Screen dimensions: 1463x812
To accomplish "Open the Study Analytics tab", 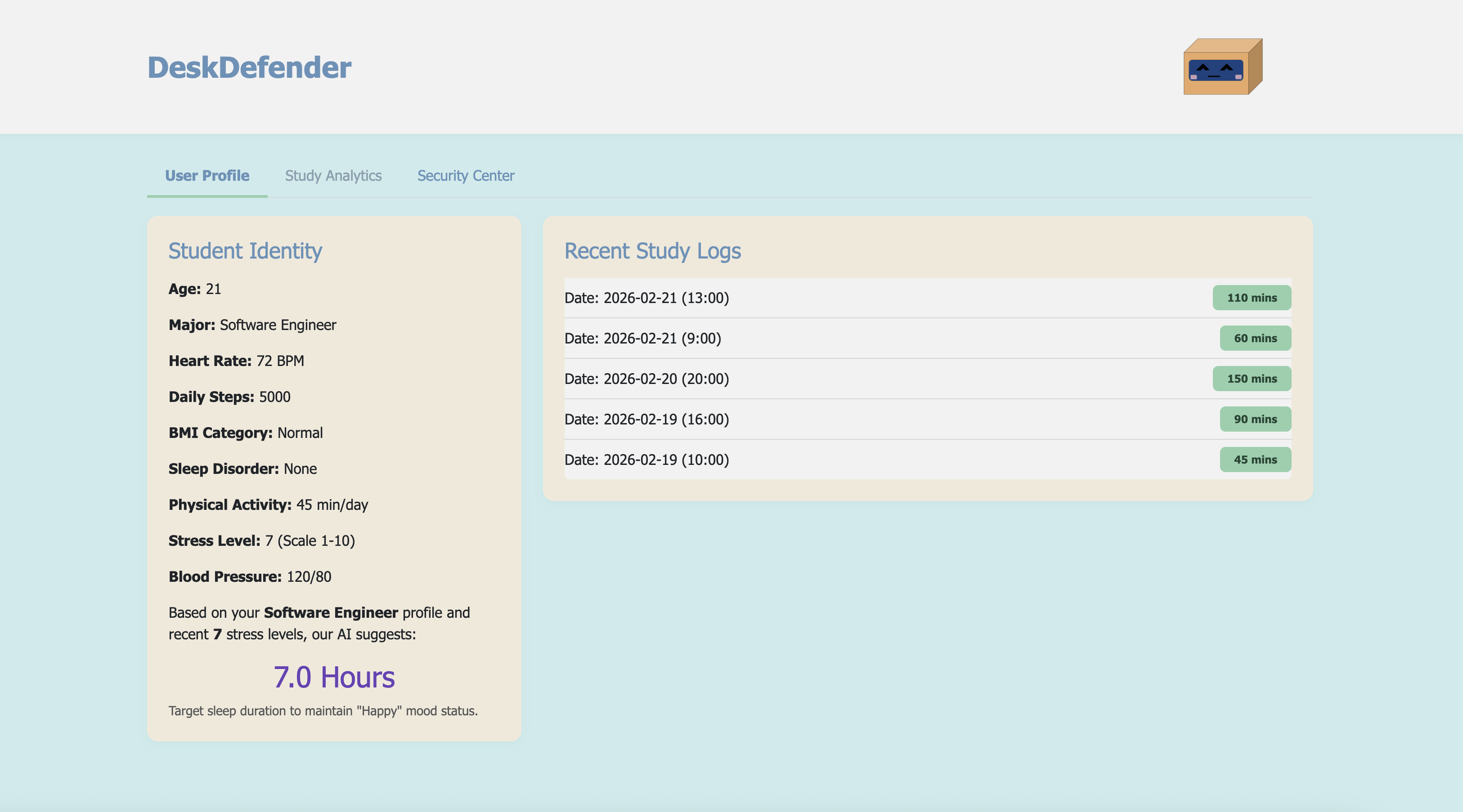I will click(x=333, y=176).
